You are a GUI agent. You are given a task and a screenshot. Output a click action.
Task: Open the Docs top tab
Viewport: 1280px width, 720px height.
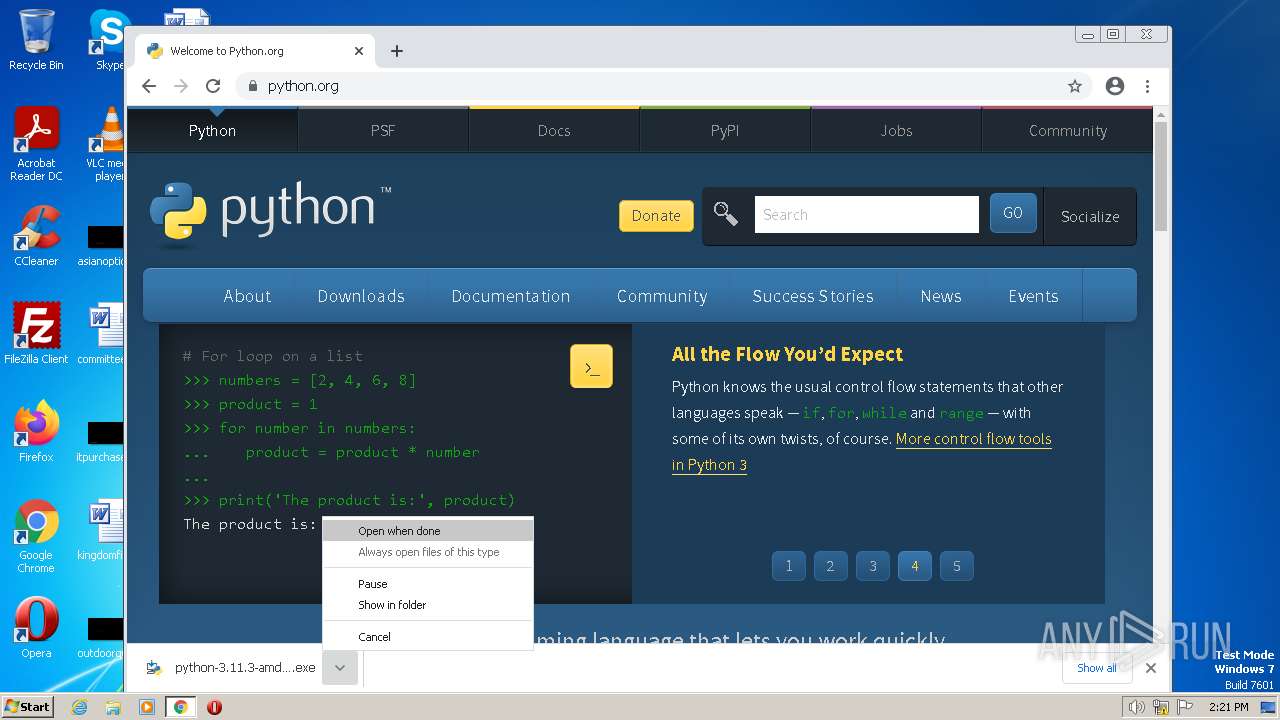click(x=554, y=130)
